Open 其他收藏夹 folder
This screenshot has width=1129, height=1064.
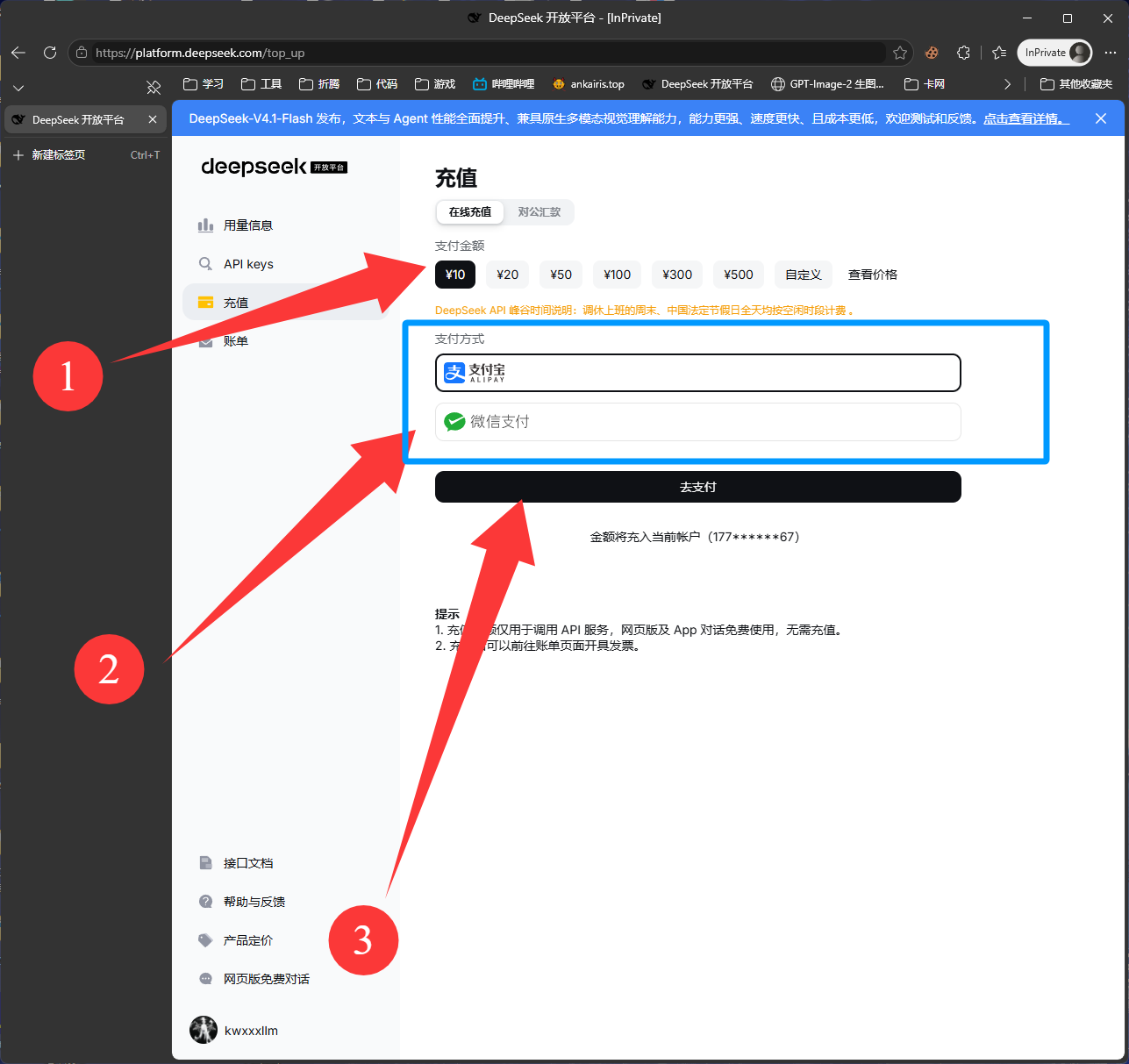tap(1076, 84)
